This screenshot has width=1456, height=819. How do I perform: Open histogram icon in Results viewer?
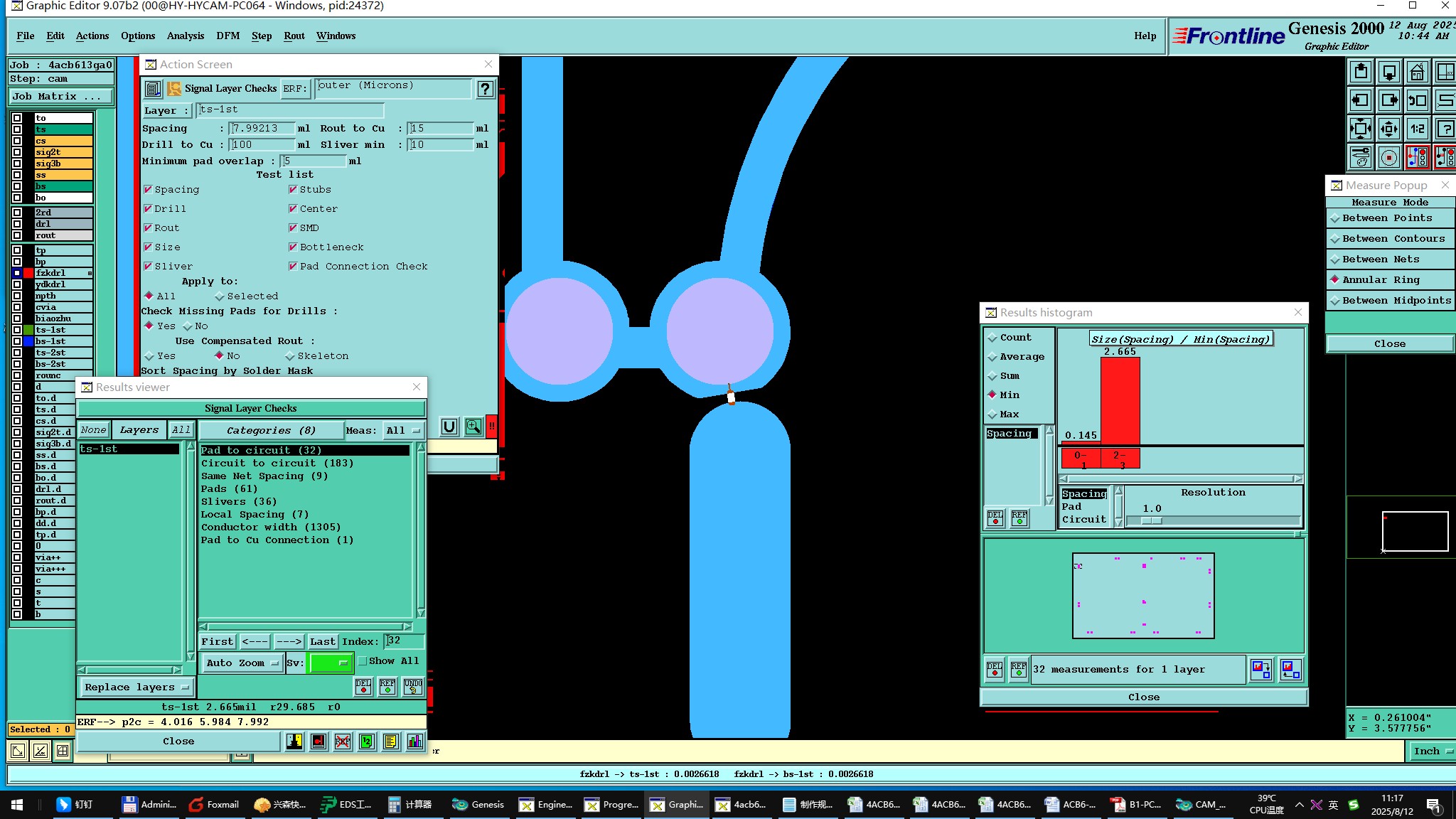tap(415, 742)
